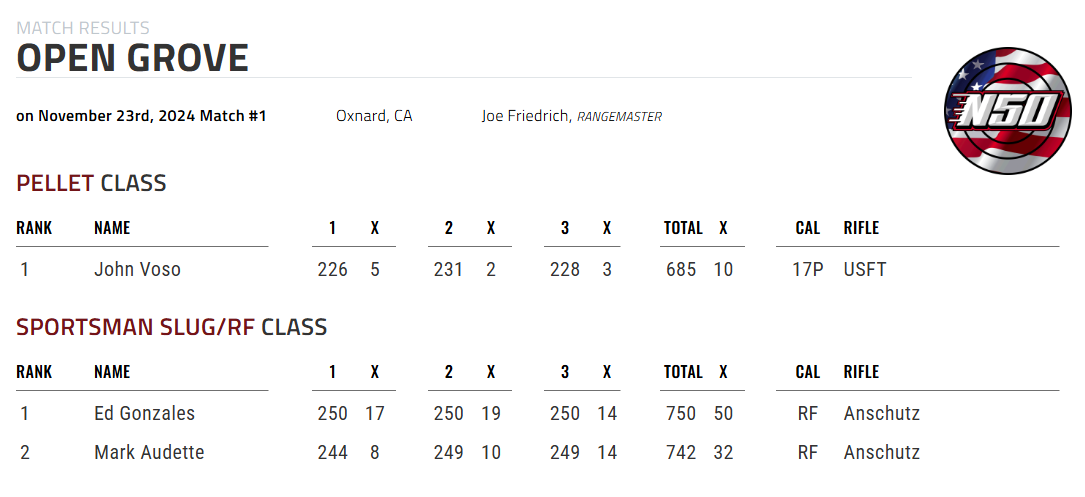Click Mark Audette's Anschutz rifle entry
This screenshot has width=1085, height=497.
(882, 453)
